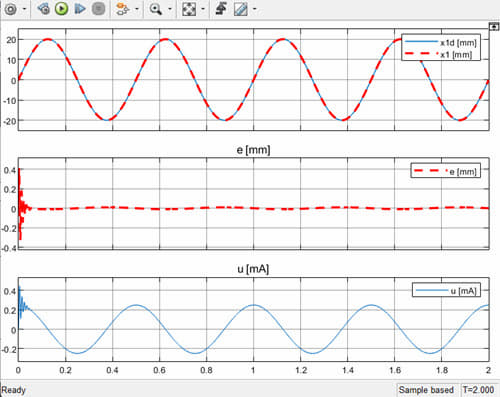
Task: Click the maximize axes button at the top-right of the plot
Action: pos(494,27)
